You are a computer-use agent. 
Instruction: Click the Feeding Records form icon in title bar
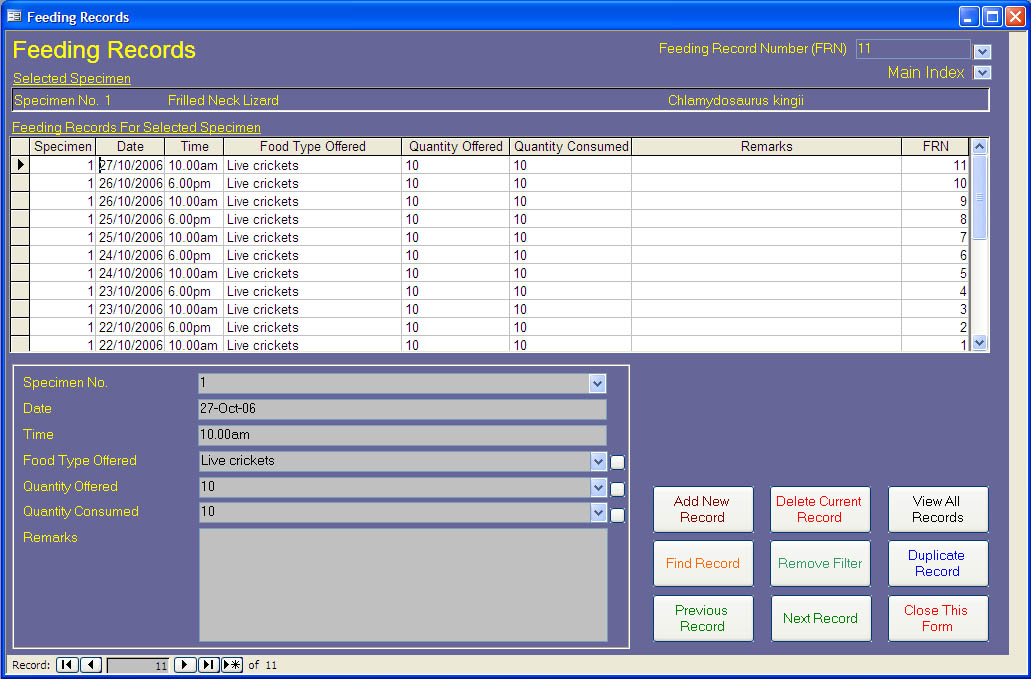[14, 16]
